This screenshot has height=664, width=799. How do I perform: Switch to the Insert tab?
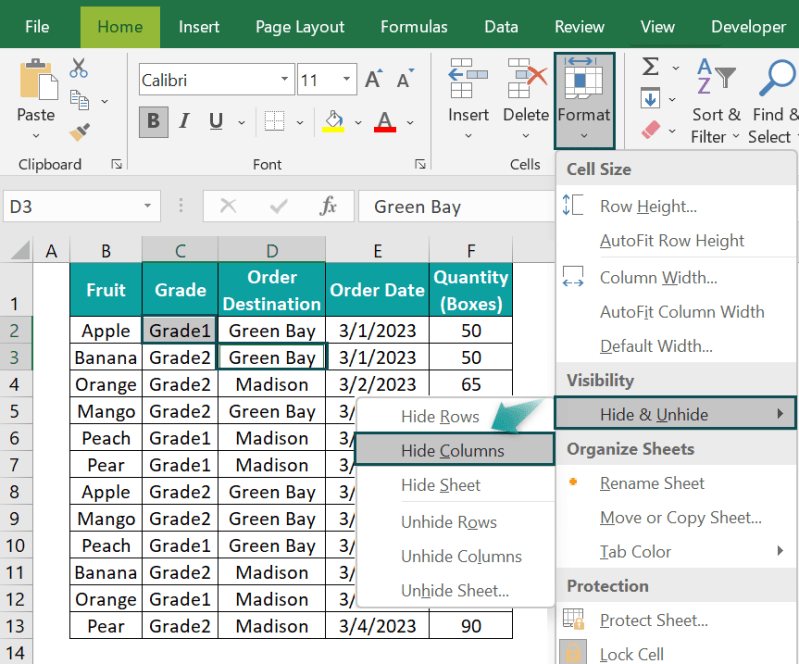point(199,26)
